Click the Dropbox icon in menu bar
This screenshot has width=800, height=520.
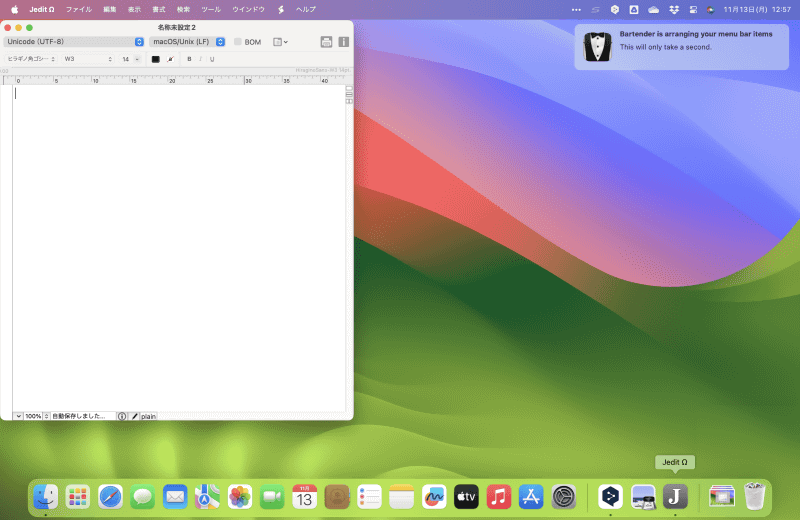[674, 10]
